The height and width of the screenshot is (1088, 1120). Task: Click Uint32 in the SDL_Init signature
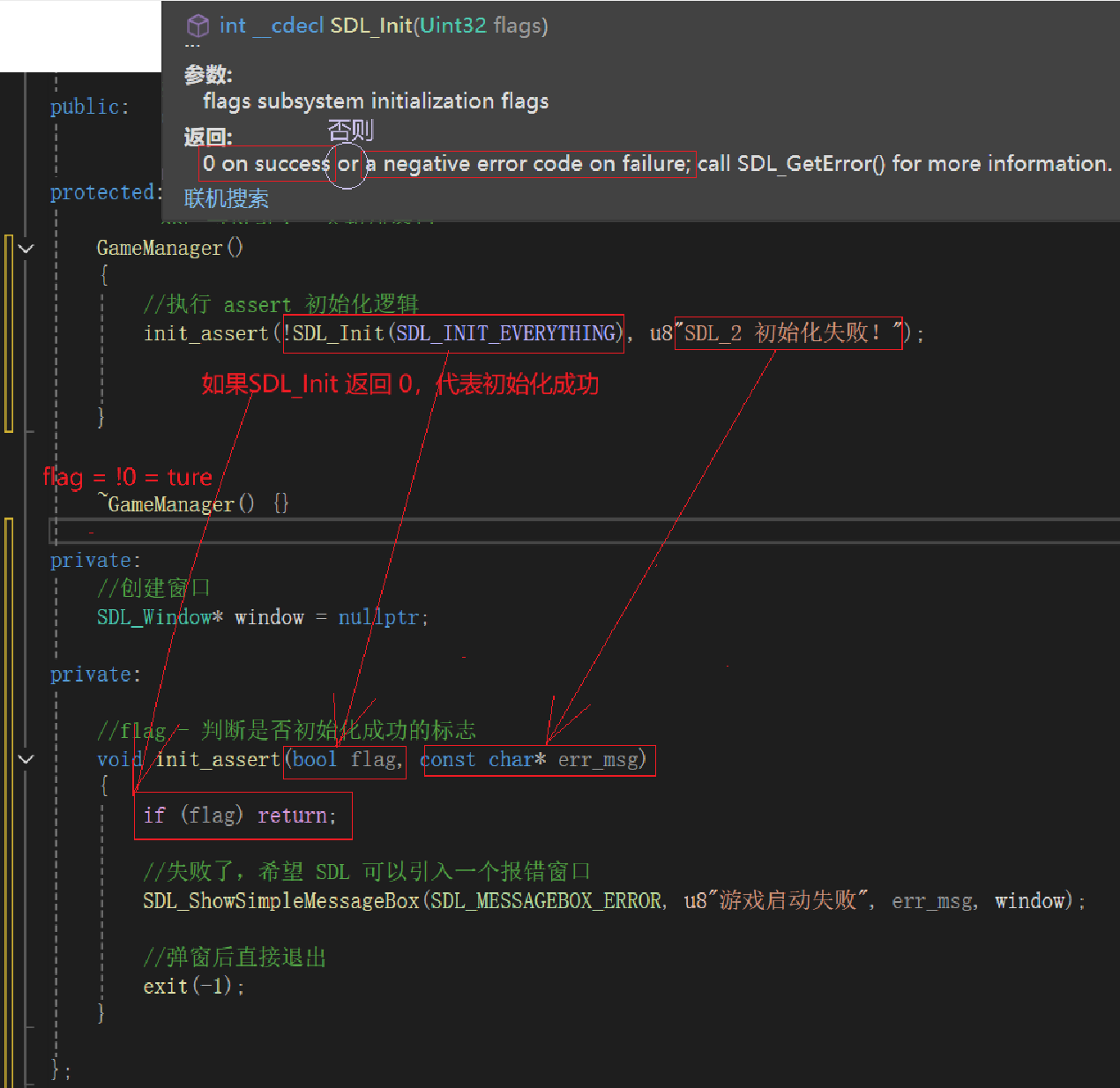[453, 26]
